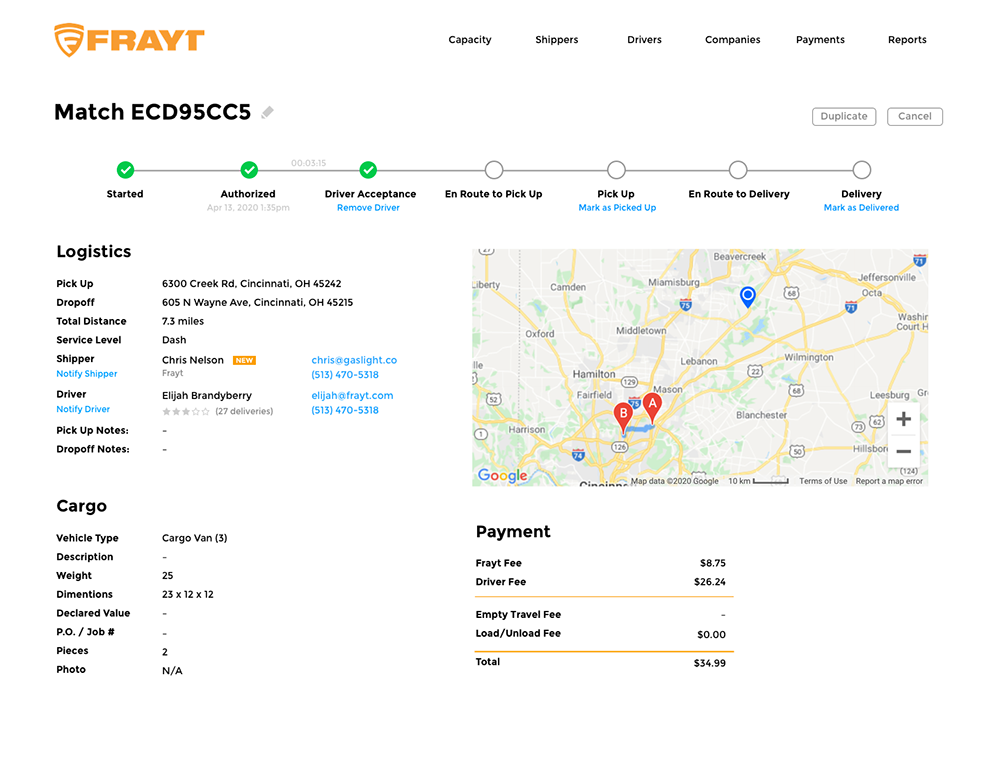
Task: Zoom in on the map
Action: (x=904, y=419)
